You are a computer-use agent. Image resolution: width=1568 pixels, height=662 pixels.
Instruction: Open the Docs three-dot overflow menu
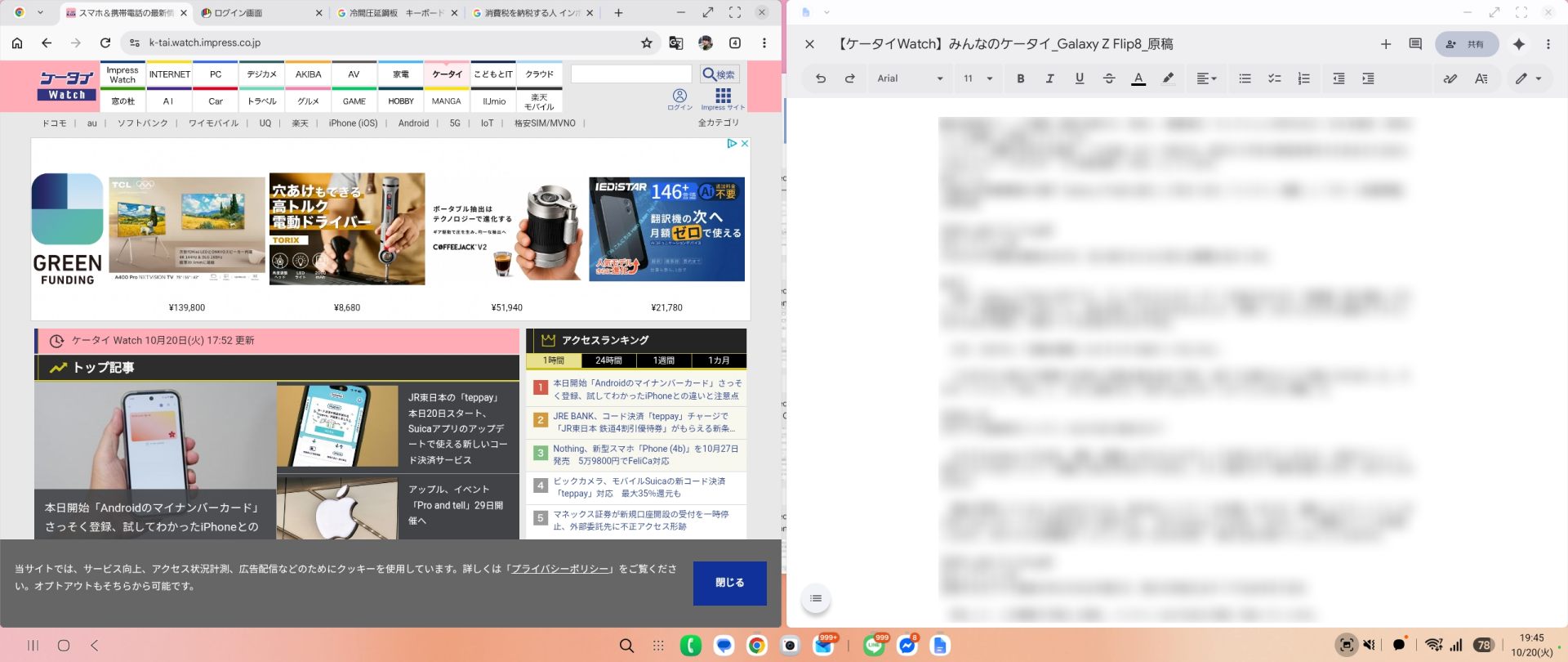coord(1548,44)
